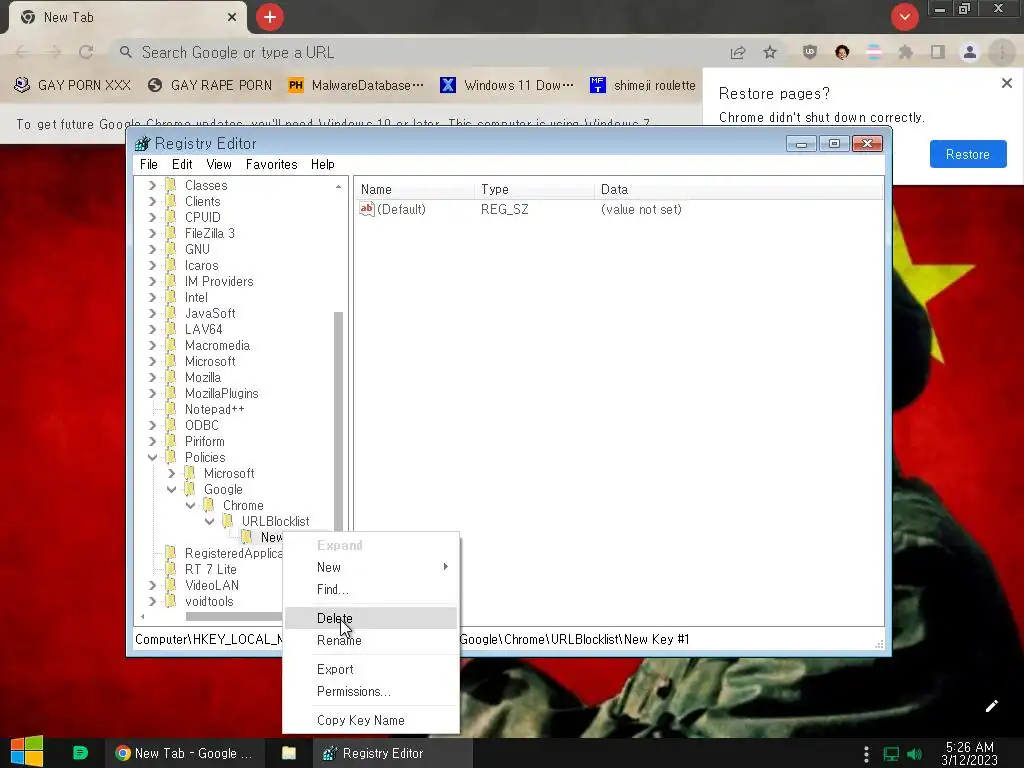
Task: Select the JavaSoft folder icon
Action: coord(170,313)
